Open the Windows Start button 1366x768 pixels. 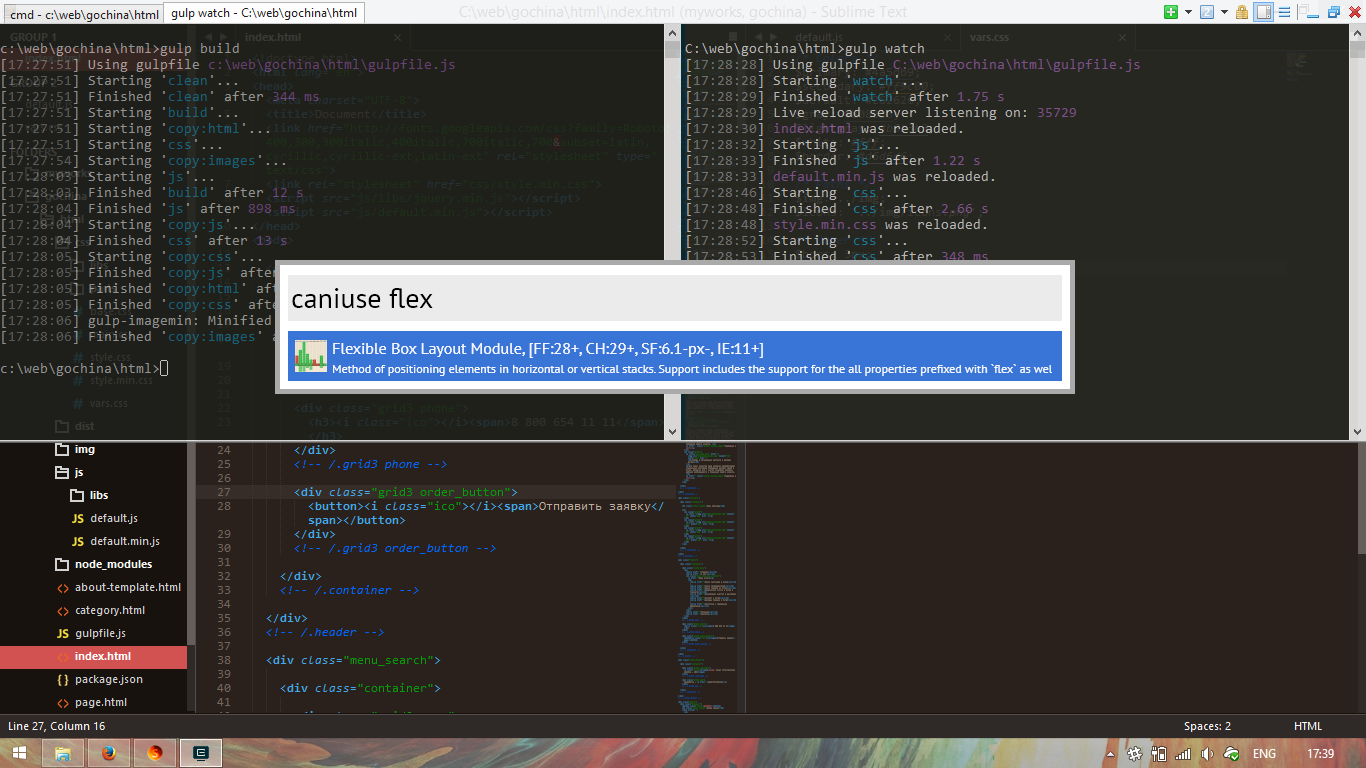click(20, 753)
